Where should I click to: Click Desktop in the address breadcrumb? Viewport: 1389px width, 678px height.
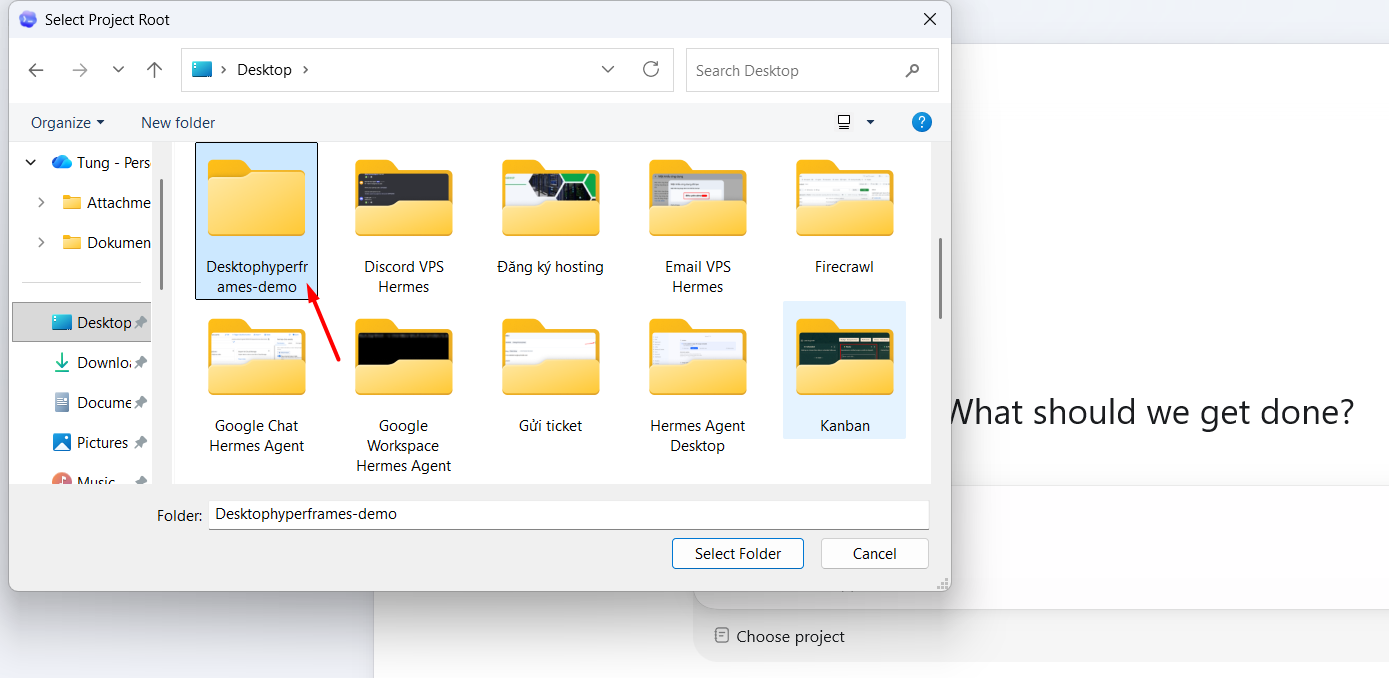pos(264,70)
